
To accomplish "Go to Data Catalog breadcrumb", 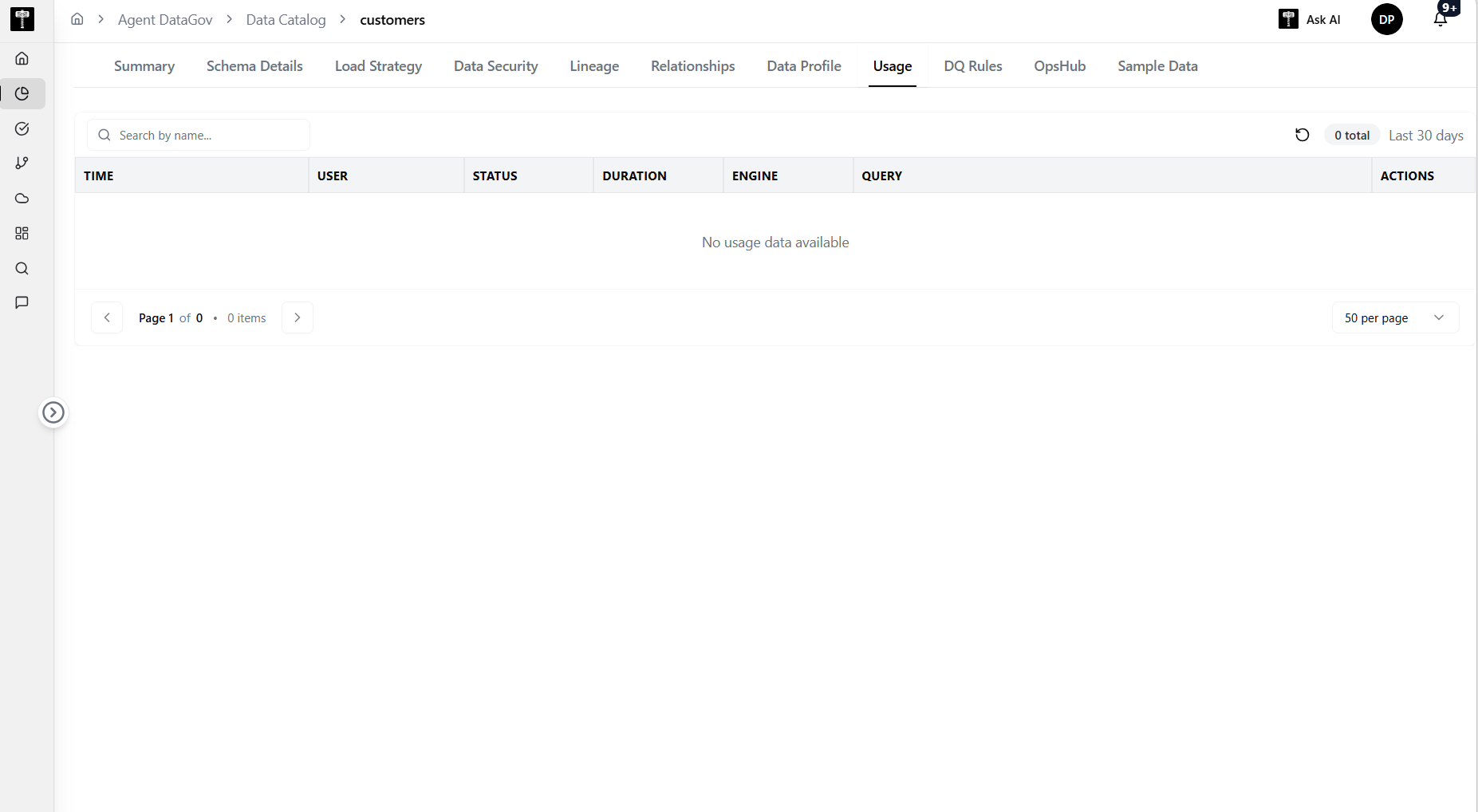I will (286, 20).
